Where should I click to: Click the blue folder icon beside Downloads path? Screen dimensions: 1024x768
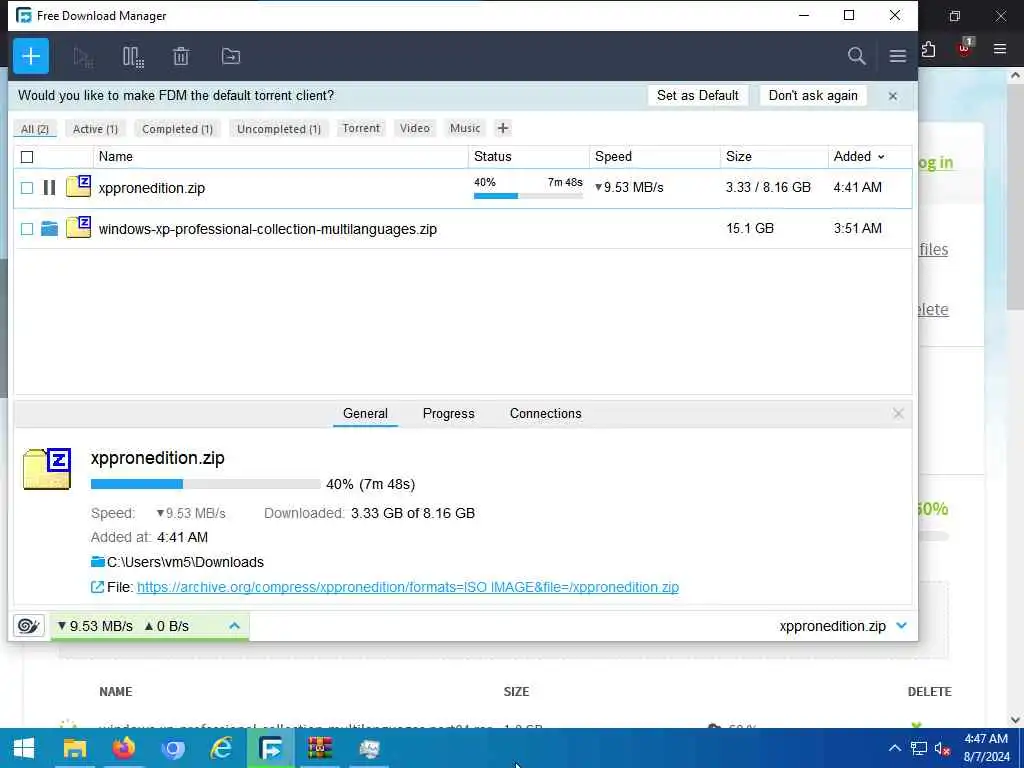[98, 562]
